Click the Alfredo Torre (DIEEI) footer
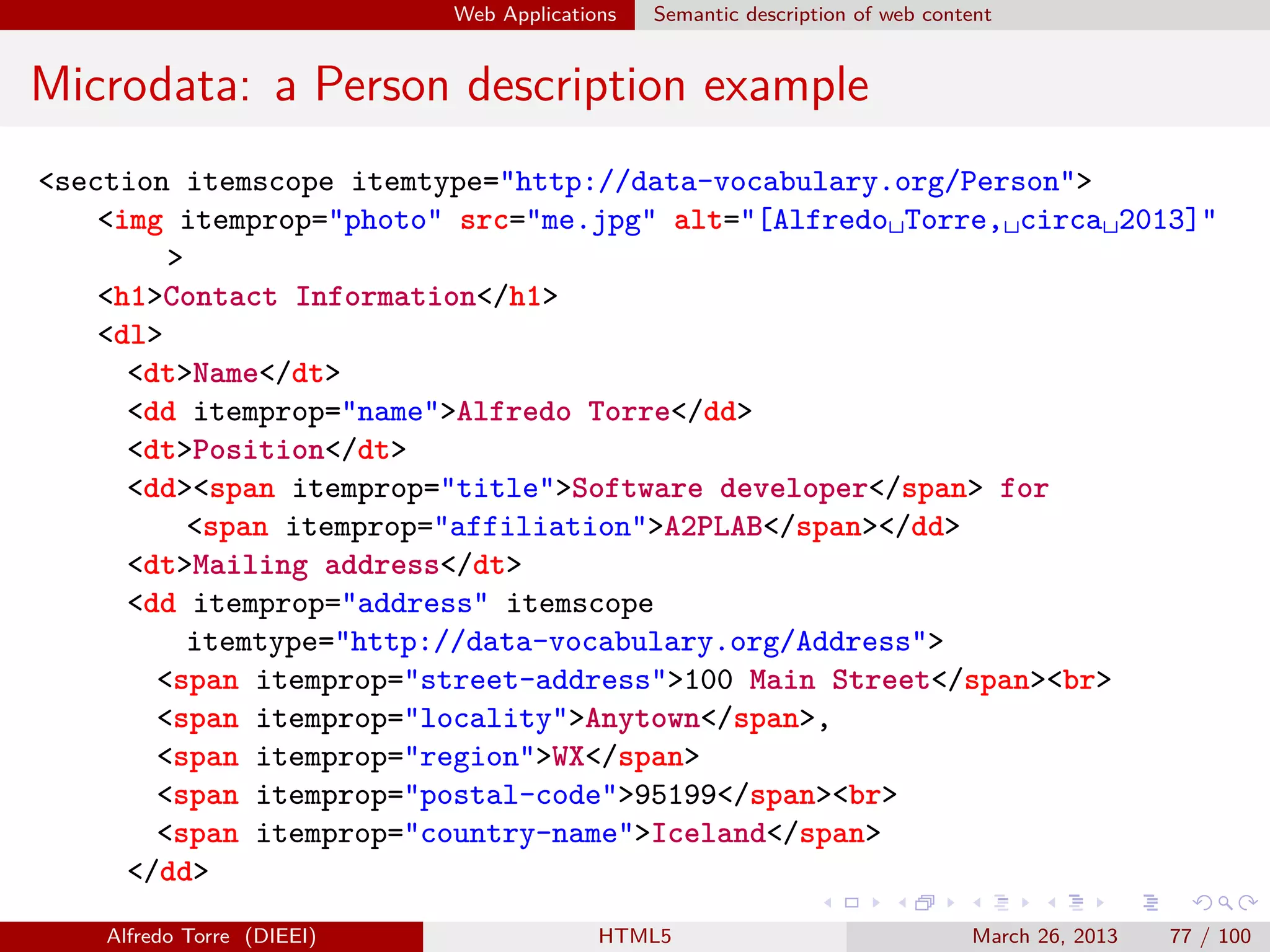This screenshot has height=952, width=1270. (x=211, y=936)
